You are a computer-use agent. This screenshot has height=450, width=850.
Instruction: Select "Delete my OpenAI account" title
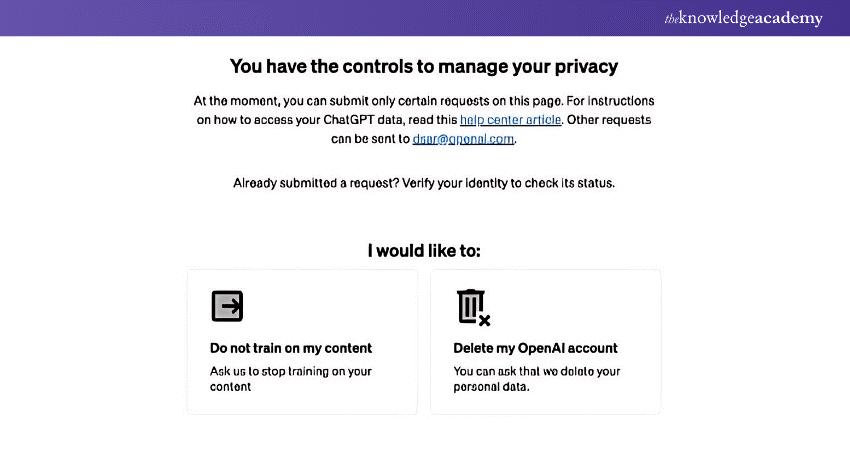pos(535,348)
